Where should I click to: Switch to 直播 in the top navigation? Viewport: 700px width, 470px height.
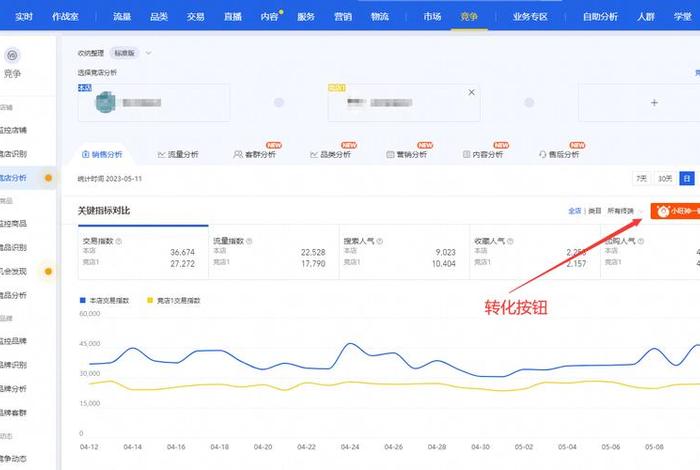pyautogui.click(x=233, y=17)
